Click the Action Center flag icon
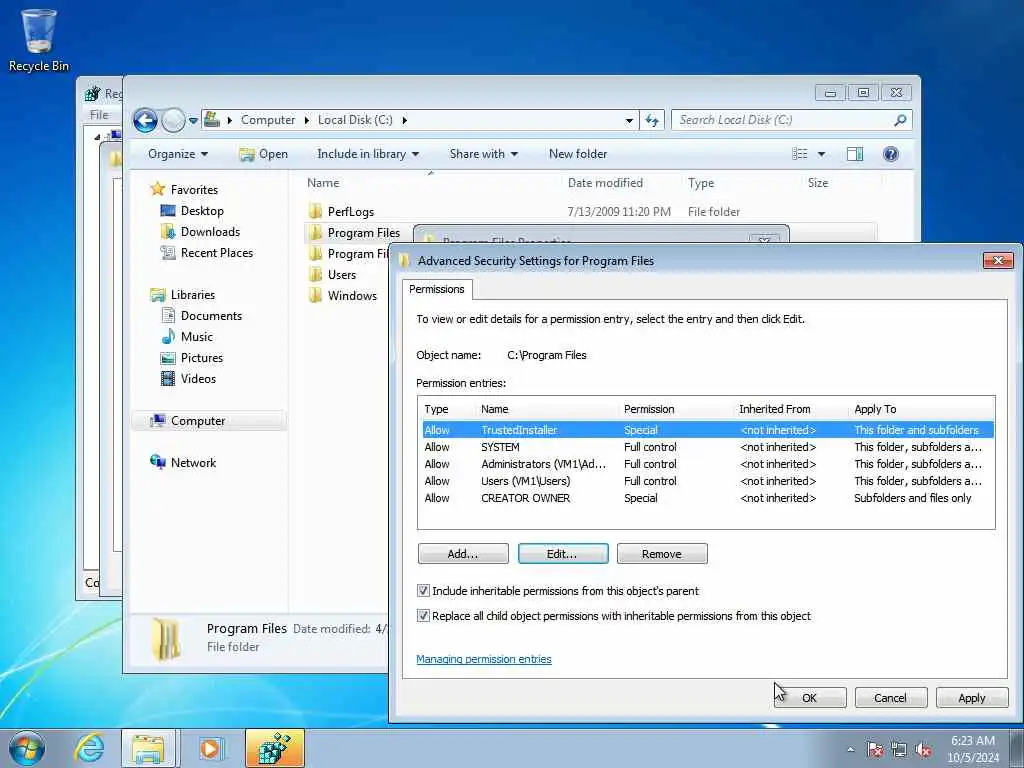Viewport: 1024px width, 768px height. 875,750
